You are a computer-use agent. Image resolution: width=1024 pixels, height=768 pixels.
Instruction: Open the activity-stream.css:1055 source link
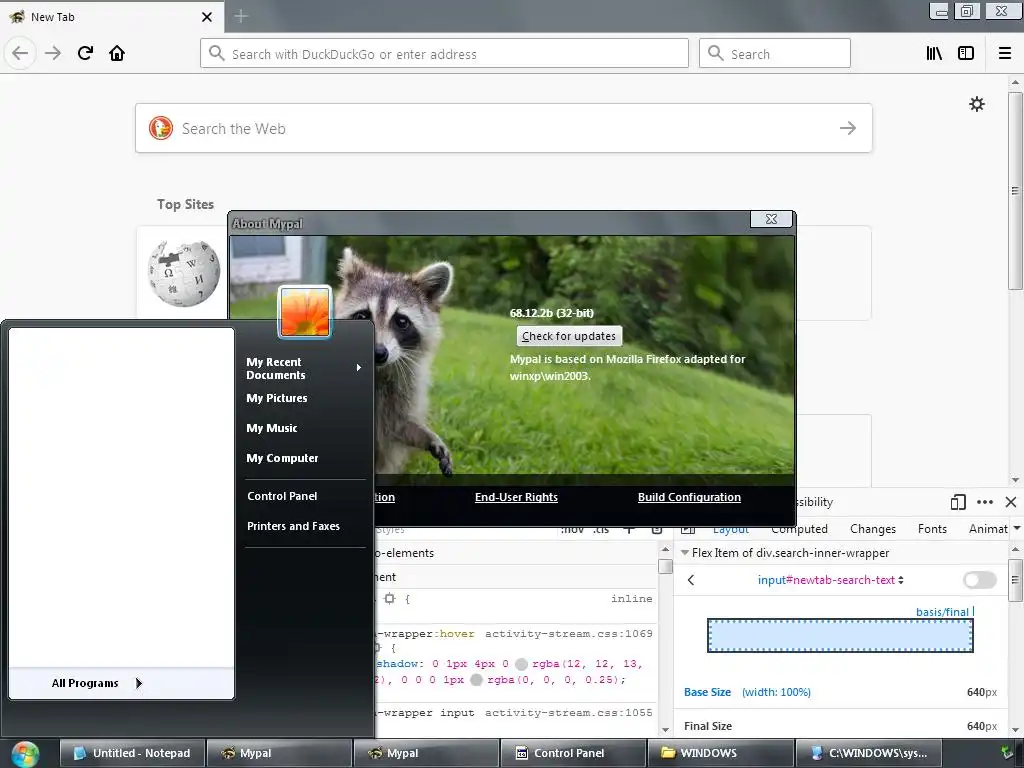pos(568,712)
